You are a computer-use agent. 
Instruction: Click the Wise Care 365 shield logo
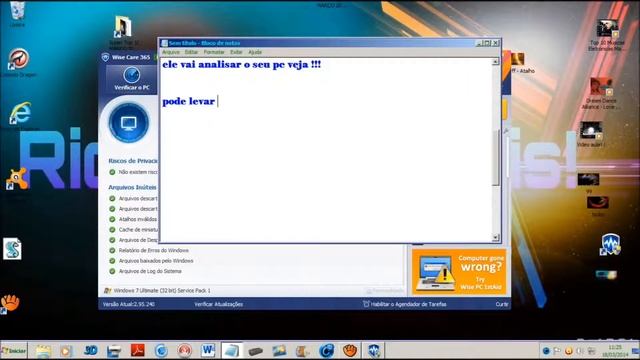105,58
